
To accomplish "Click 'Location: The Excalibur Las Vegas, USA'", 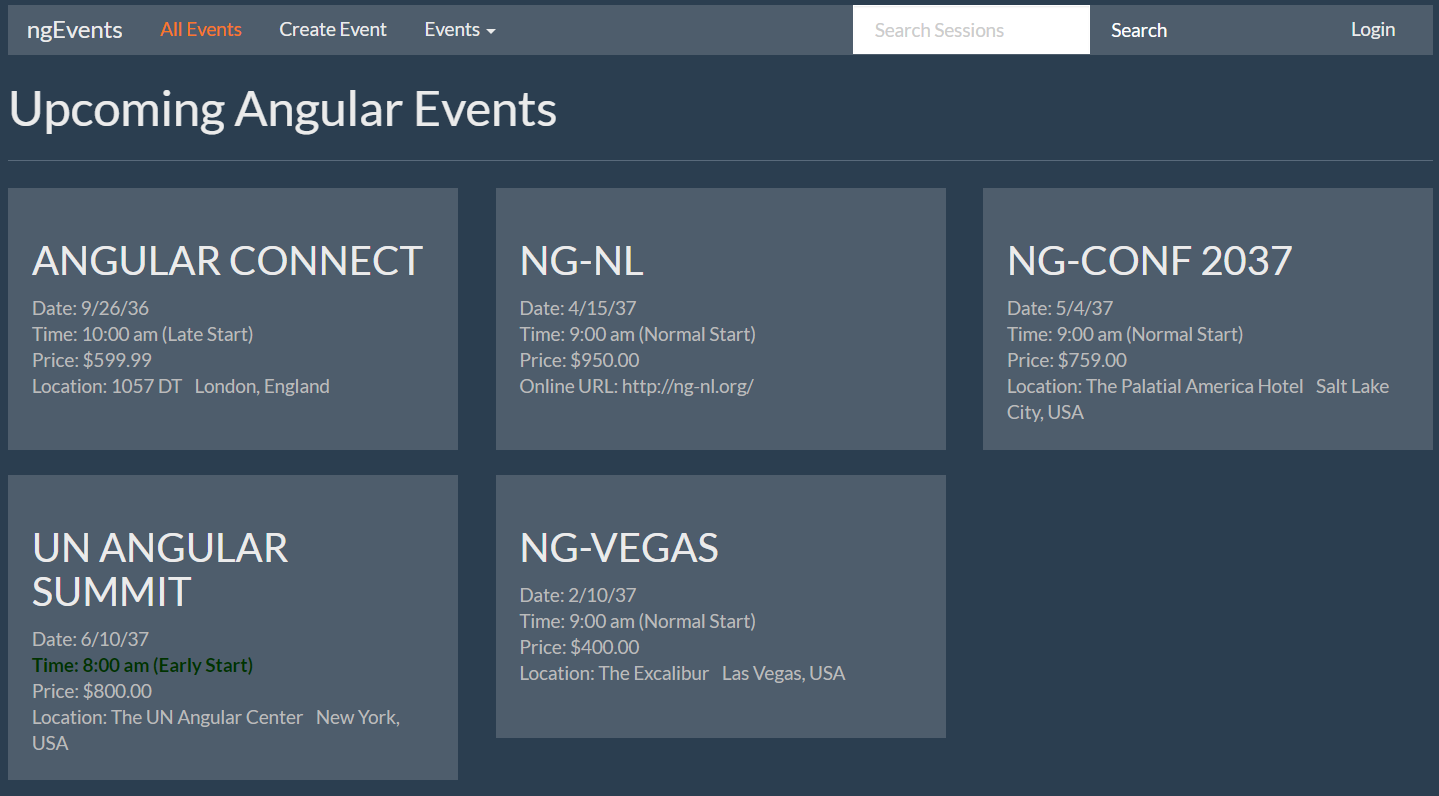I will [683, 673].
